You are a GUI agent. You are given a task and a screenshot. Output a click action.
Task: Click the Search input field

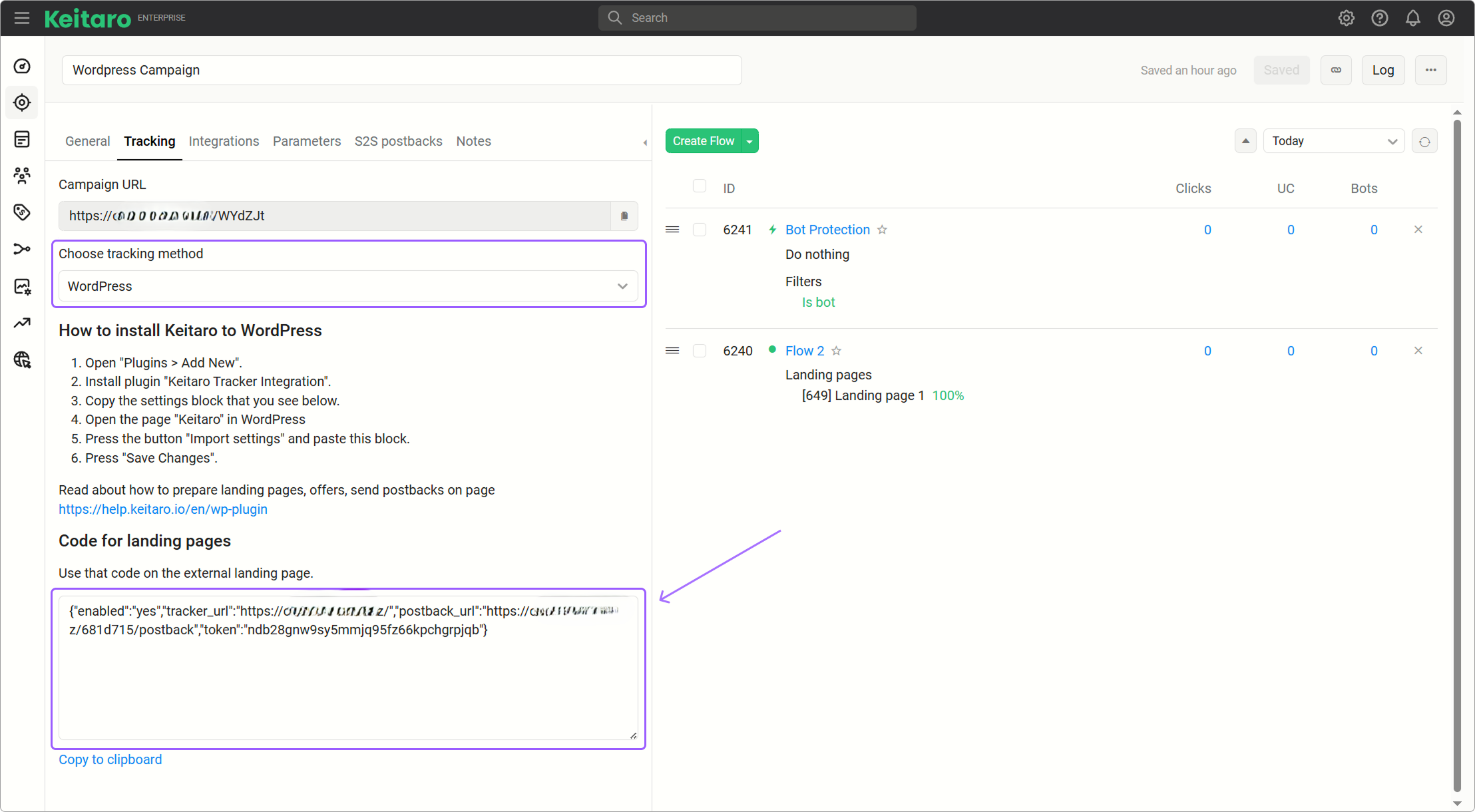757,18
